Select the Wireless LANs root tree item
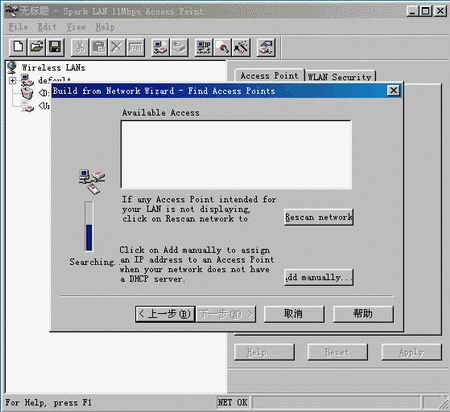 tap(53, 68)
